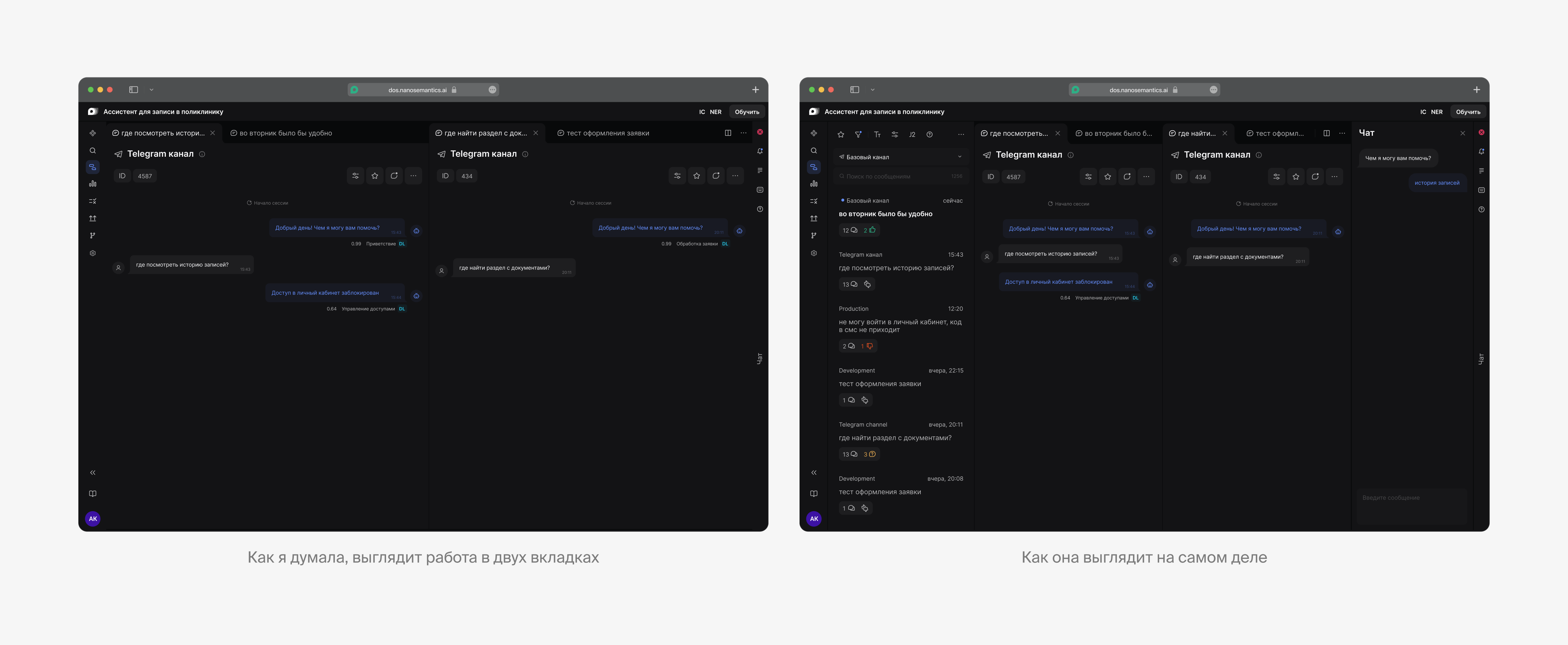Open more options for session 434, left window

[x=735, y=176]
